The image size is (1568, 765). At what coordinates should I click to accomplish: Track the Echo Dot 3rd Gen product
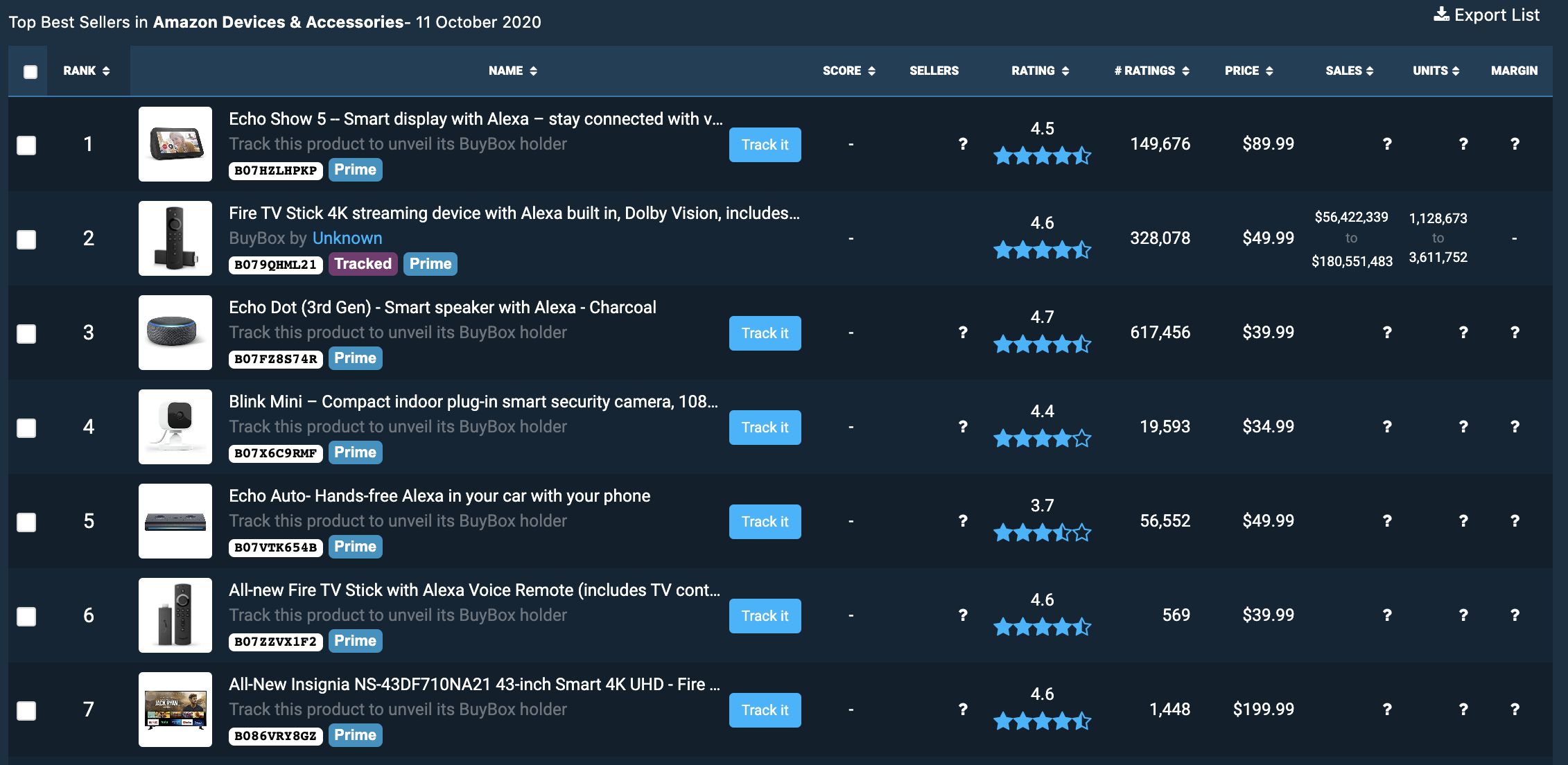coord(765,333)
